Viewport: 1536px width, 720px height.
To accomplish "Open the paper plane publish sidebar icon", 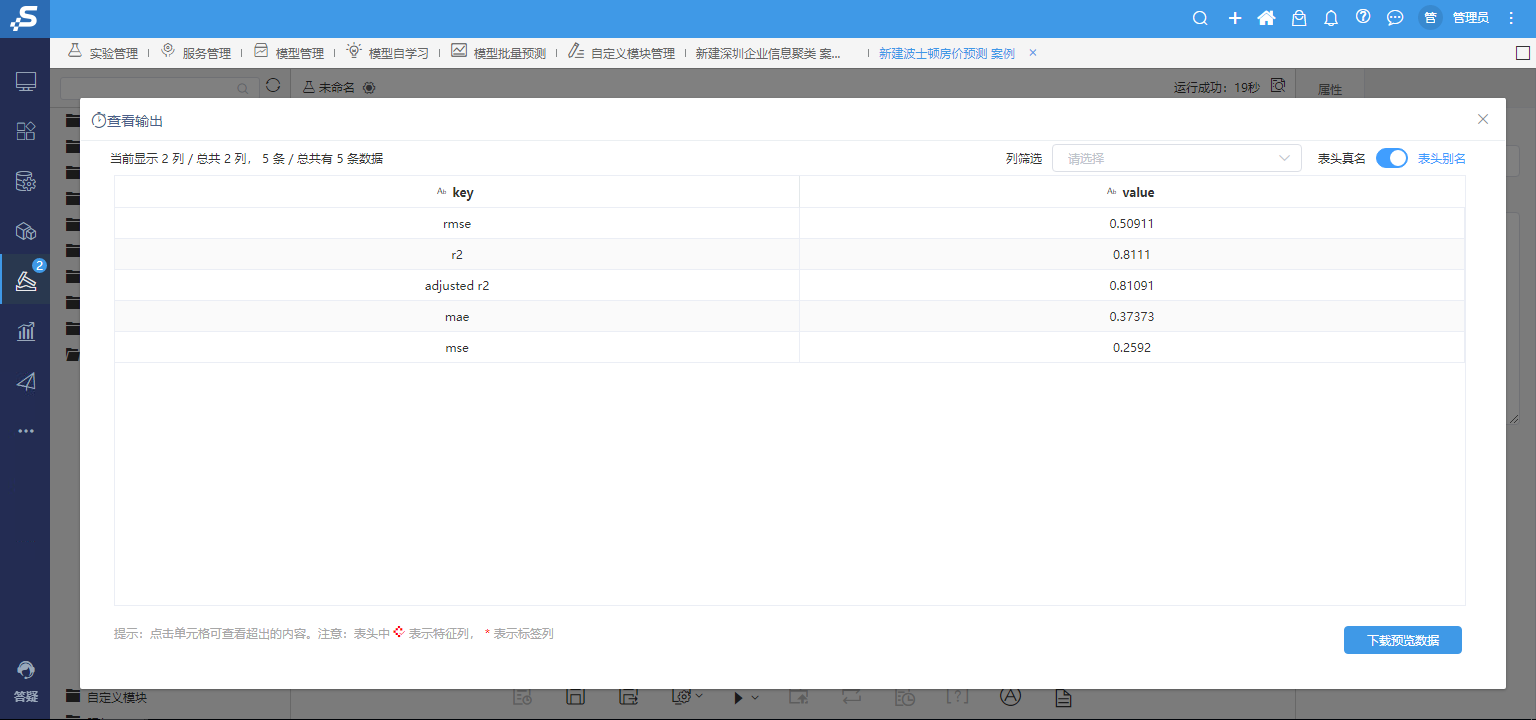I will click(x=26, y=381).
